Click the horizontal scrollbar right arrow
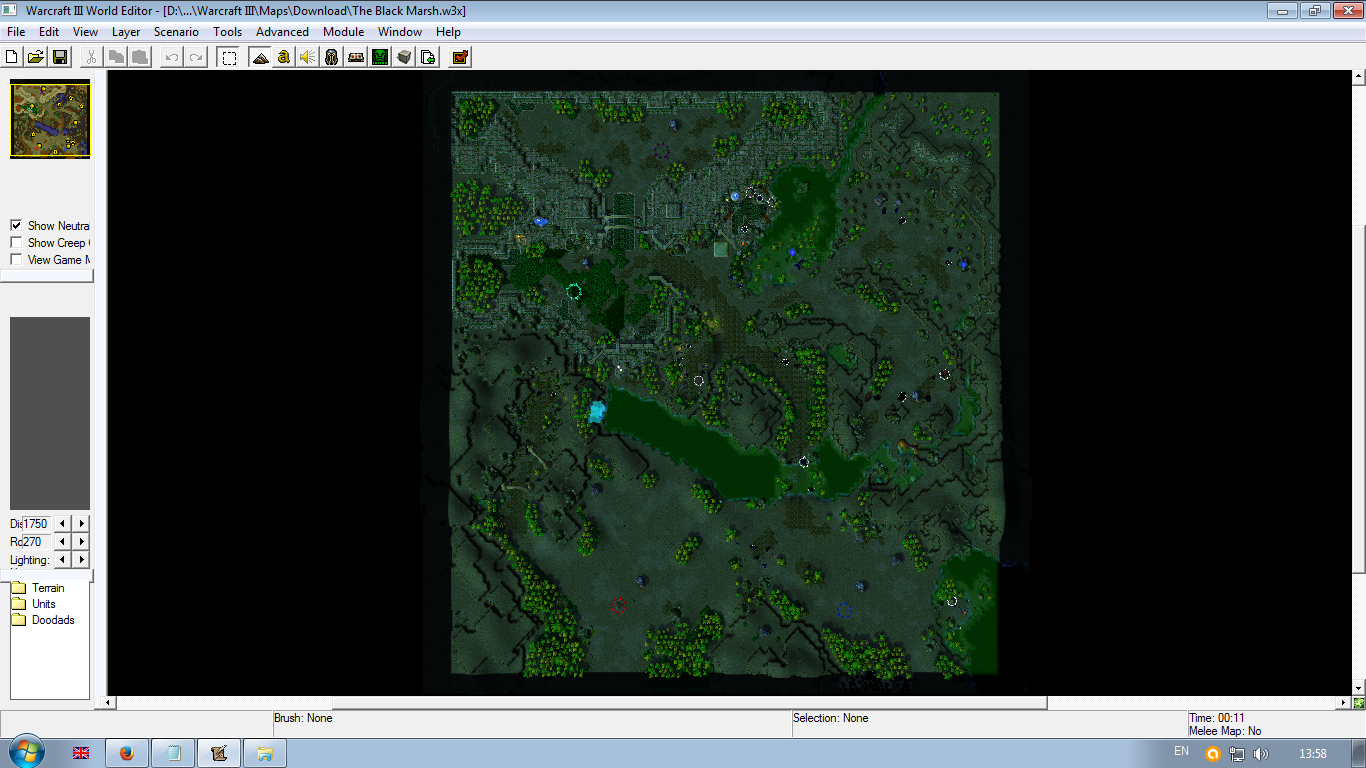 [x=1344, y=703]
